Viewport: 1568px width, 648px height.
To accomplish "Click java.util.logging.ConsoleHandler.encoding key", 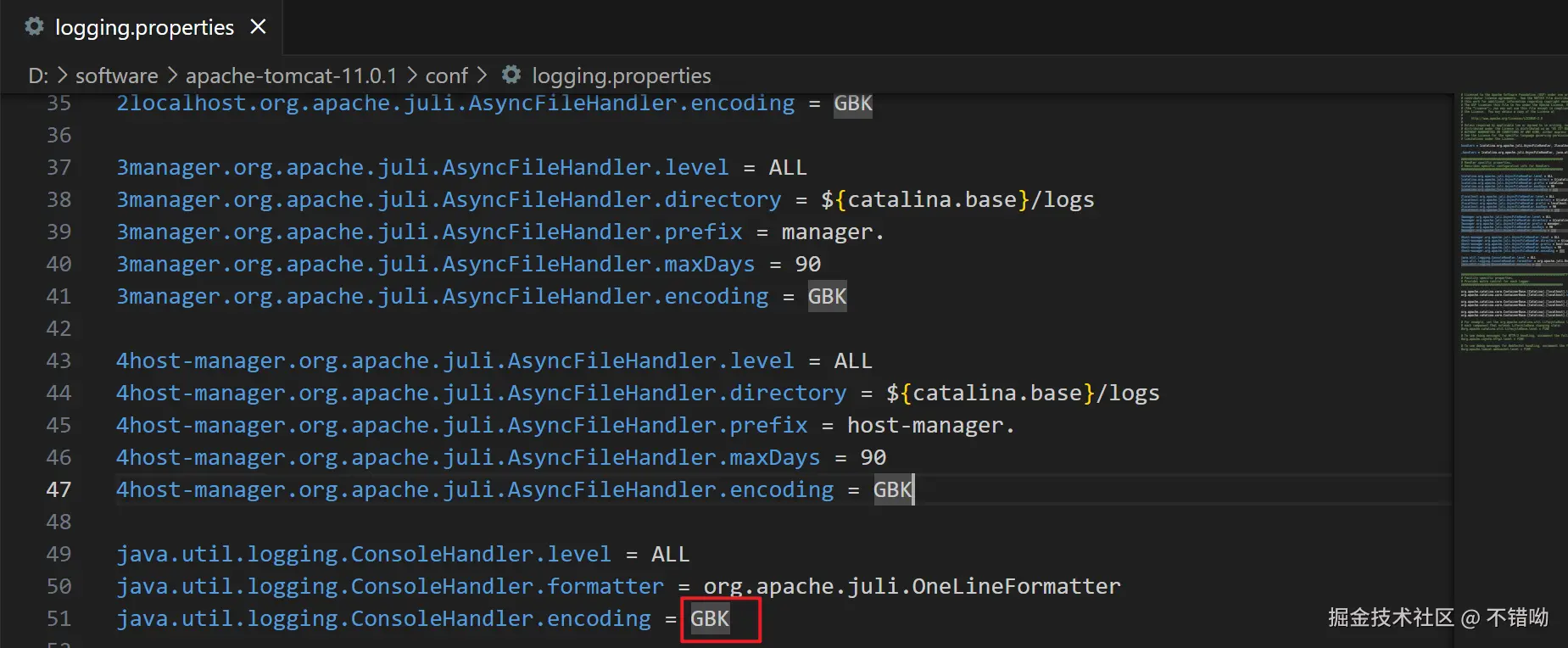I will tap(383, 618).
